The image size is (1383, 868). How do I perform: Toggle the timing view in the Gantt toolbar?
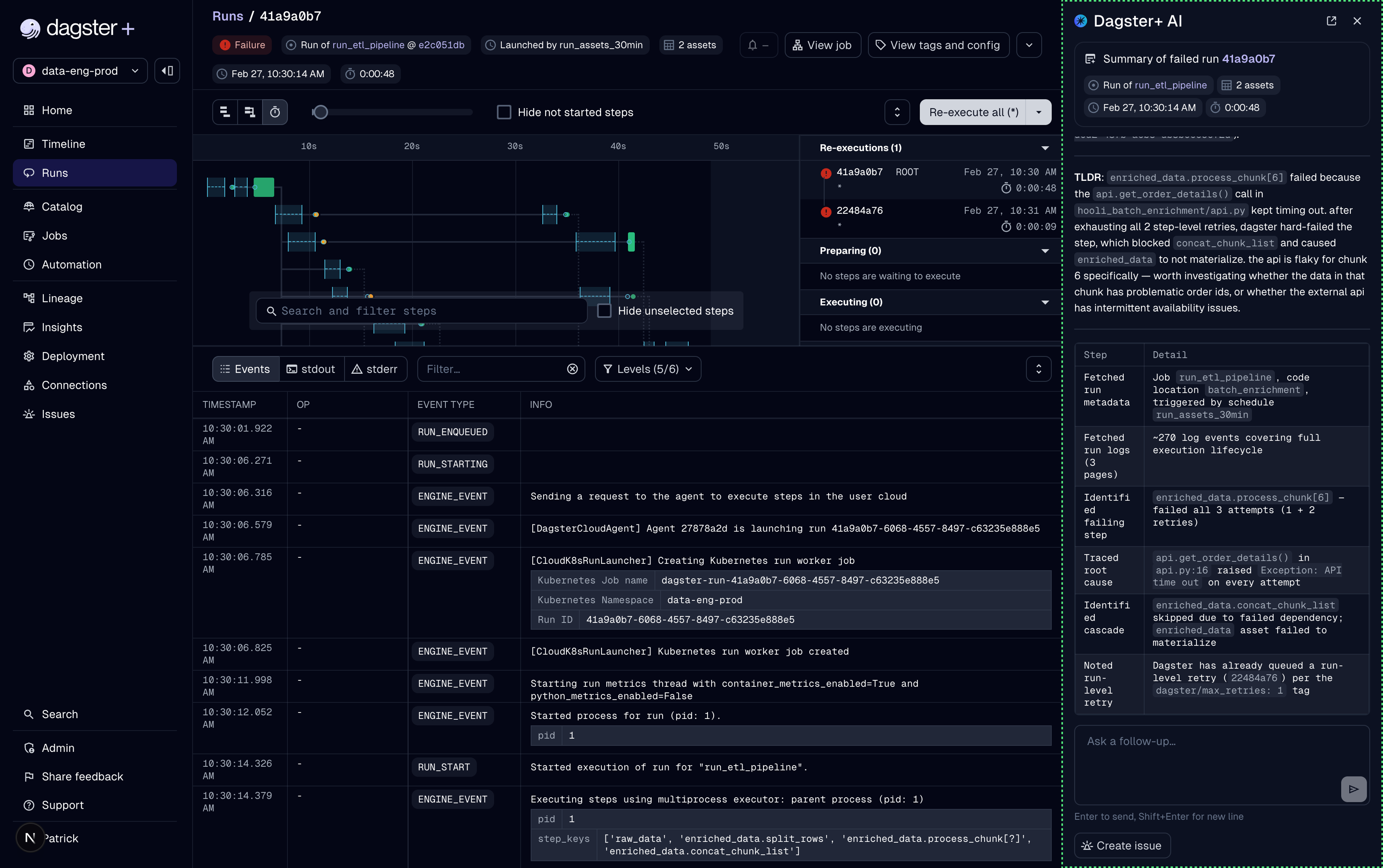[x=275, y=112]
